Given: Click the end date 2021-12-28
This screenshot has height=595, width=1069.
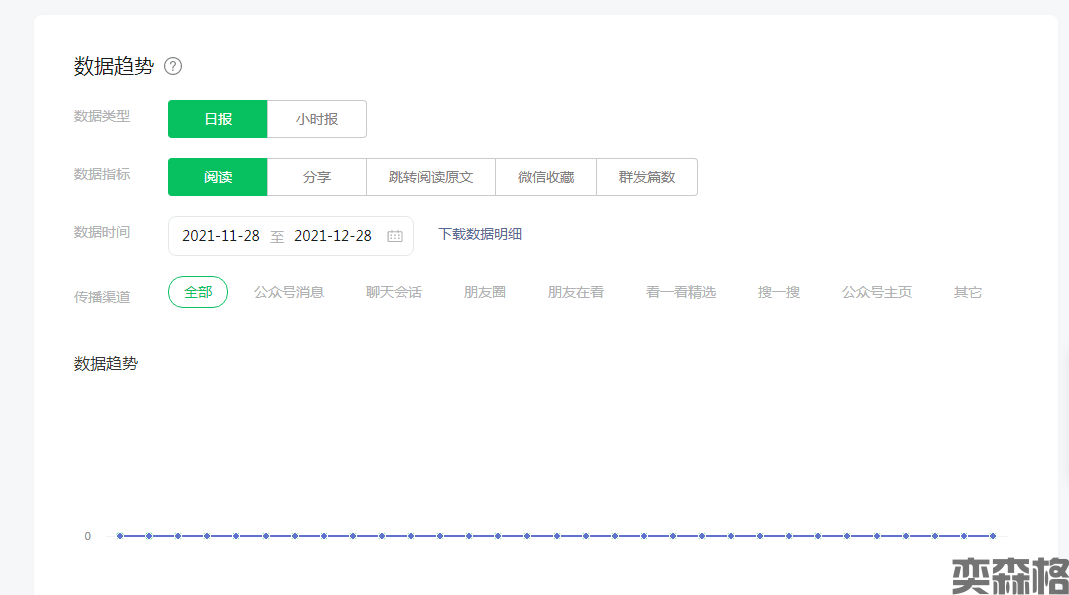Looking at the screenshot, I should tap(333, 236).
